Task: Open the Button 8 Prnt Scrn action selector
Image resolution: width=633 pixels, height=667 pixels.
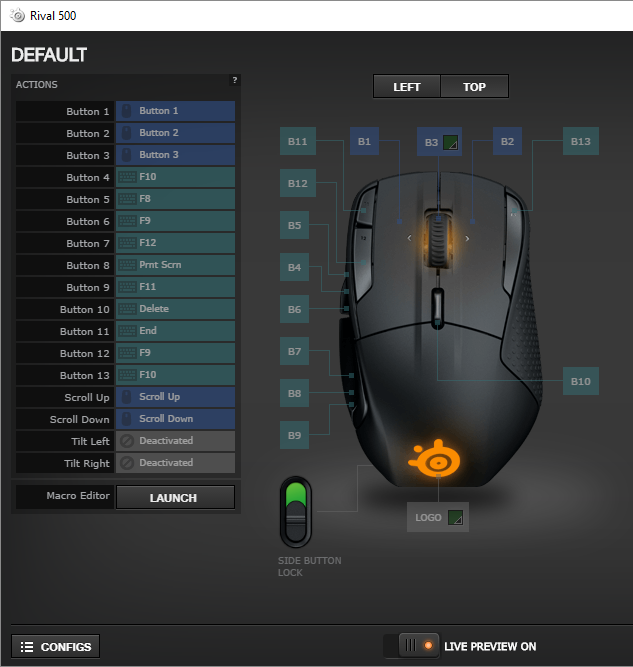Action: click(x=175, y=265)
